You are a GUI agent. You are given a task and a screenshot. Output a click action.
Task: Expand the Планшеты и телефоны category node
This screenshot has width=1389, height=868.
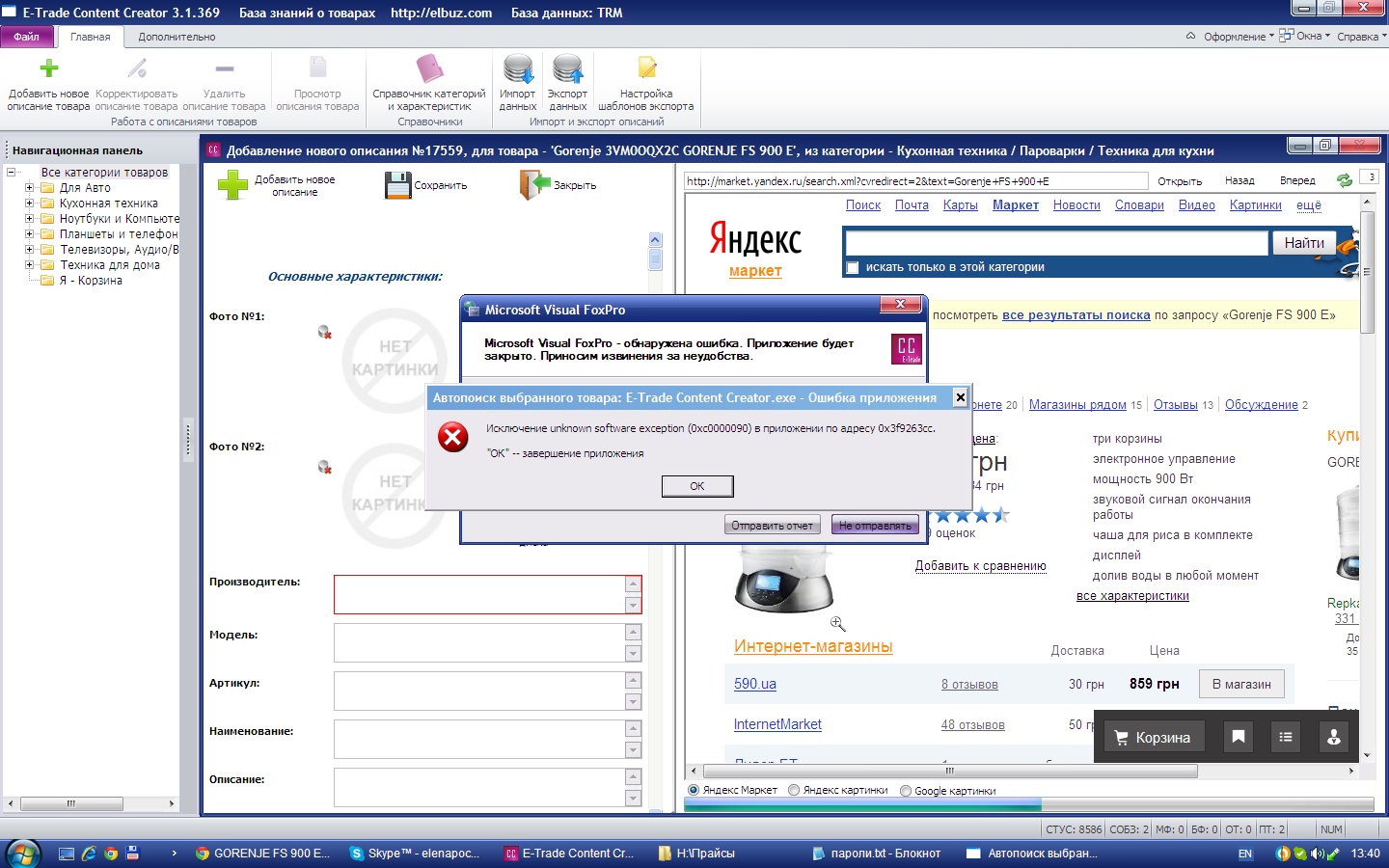coord(29,234)
